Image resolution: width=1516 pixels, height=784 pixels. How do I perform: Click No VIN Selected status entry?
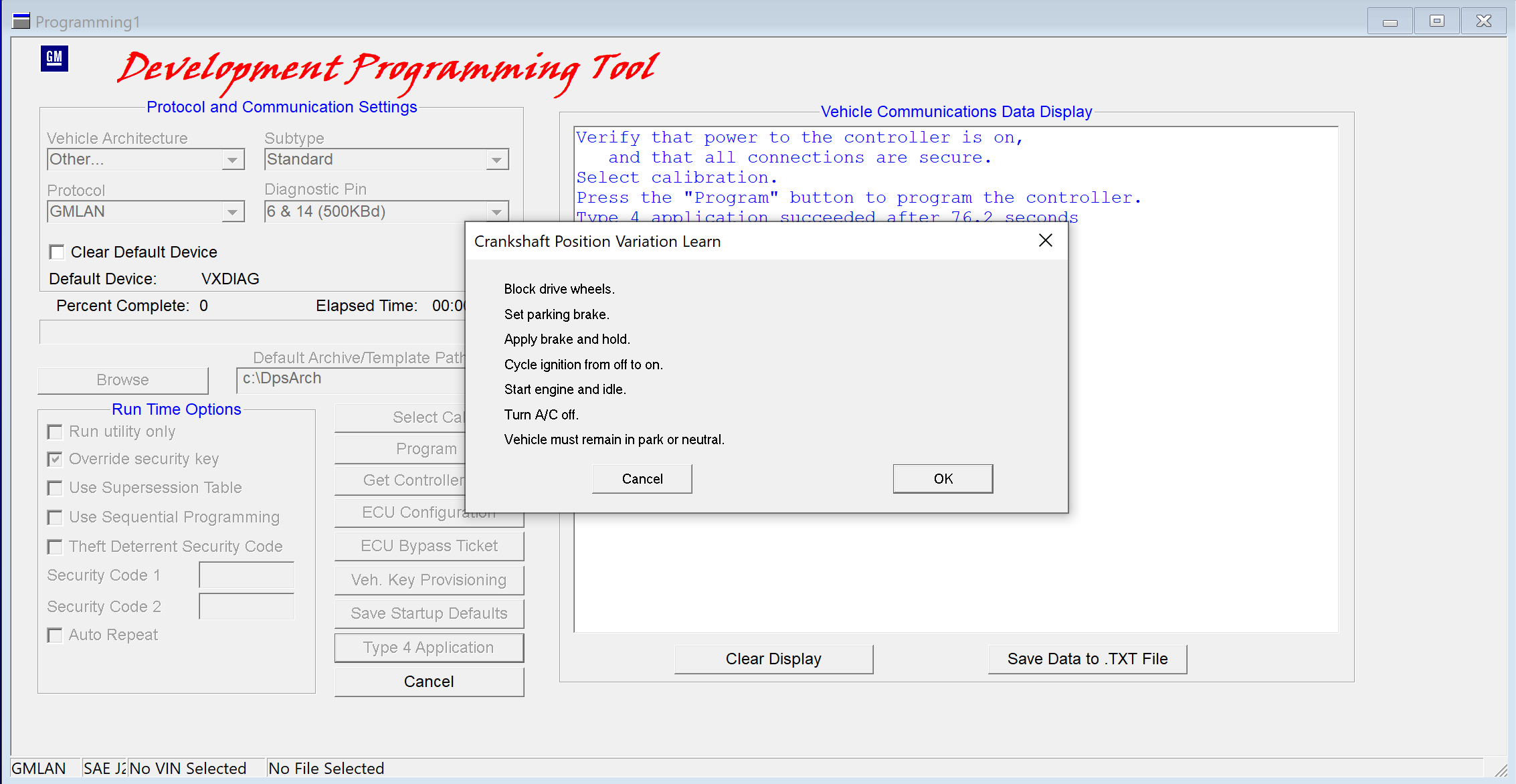click(x=188, y=769)
